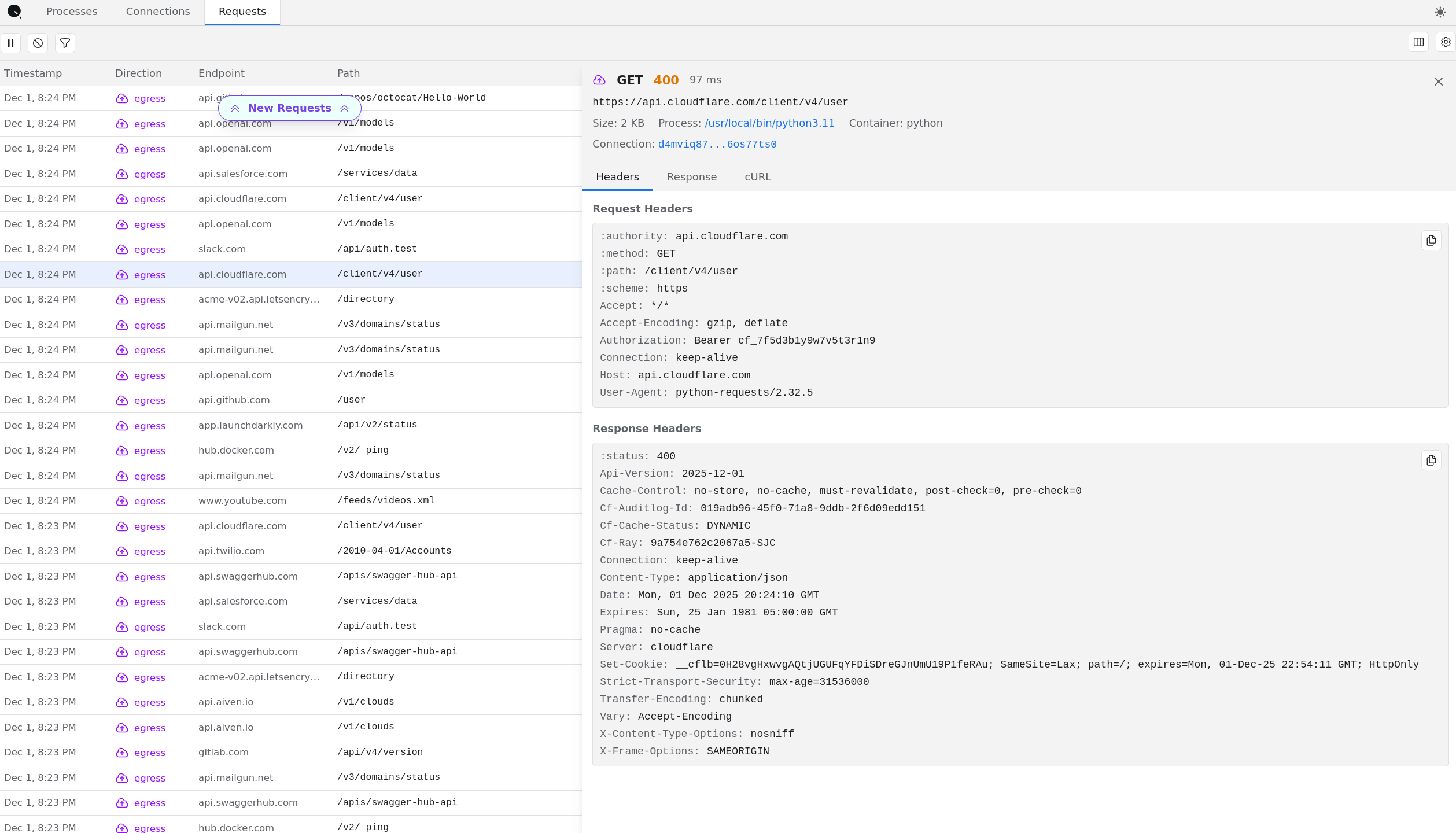Clear all captured requests
1456x833 pixels.
click(38, 43)
